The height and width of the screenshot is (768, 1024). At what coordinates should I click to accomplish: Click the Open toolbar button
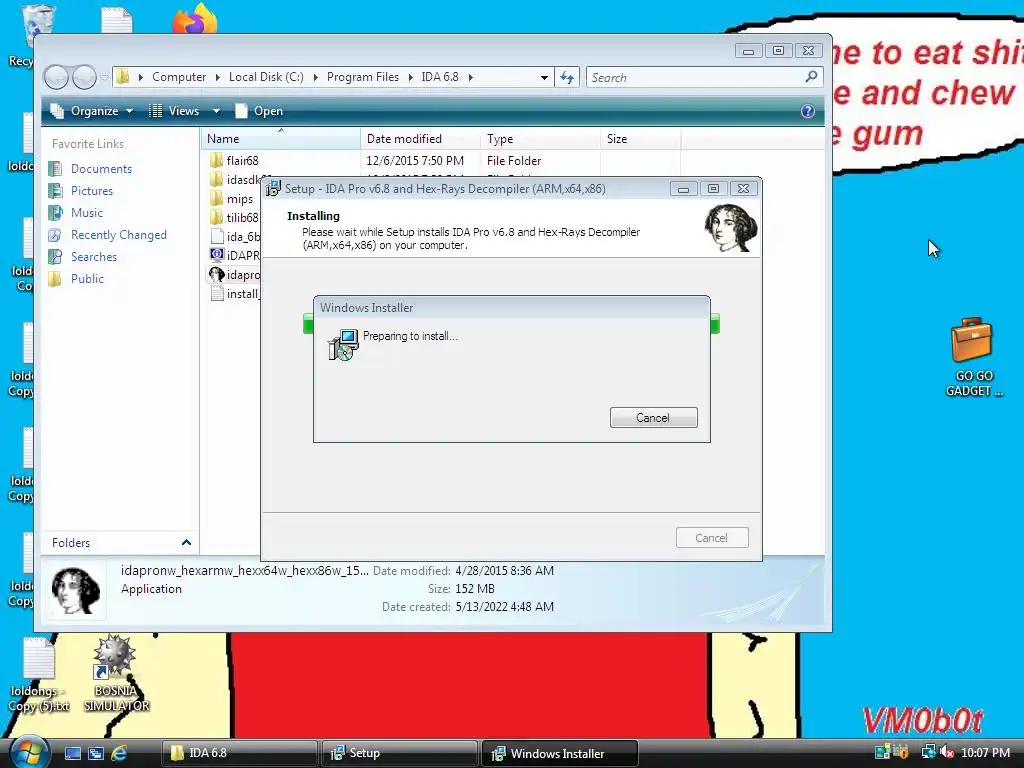[259, 111]
